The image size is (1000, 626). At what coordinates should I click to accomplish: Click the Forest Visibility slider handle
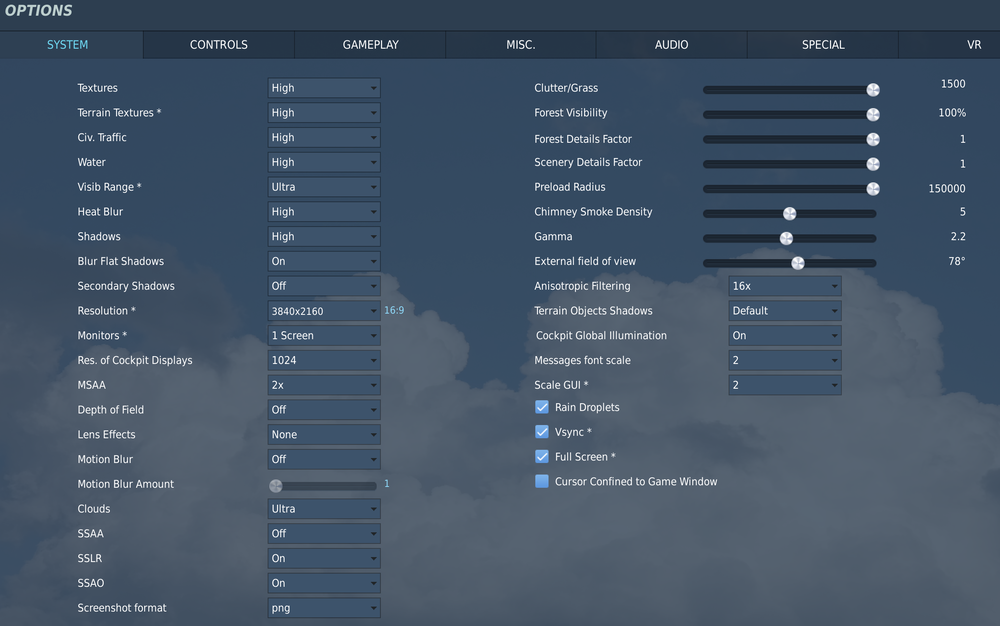point(873,115)
